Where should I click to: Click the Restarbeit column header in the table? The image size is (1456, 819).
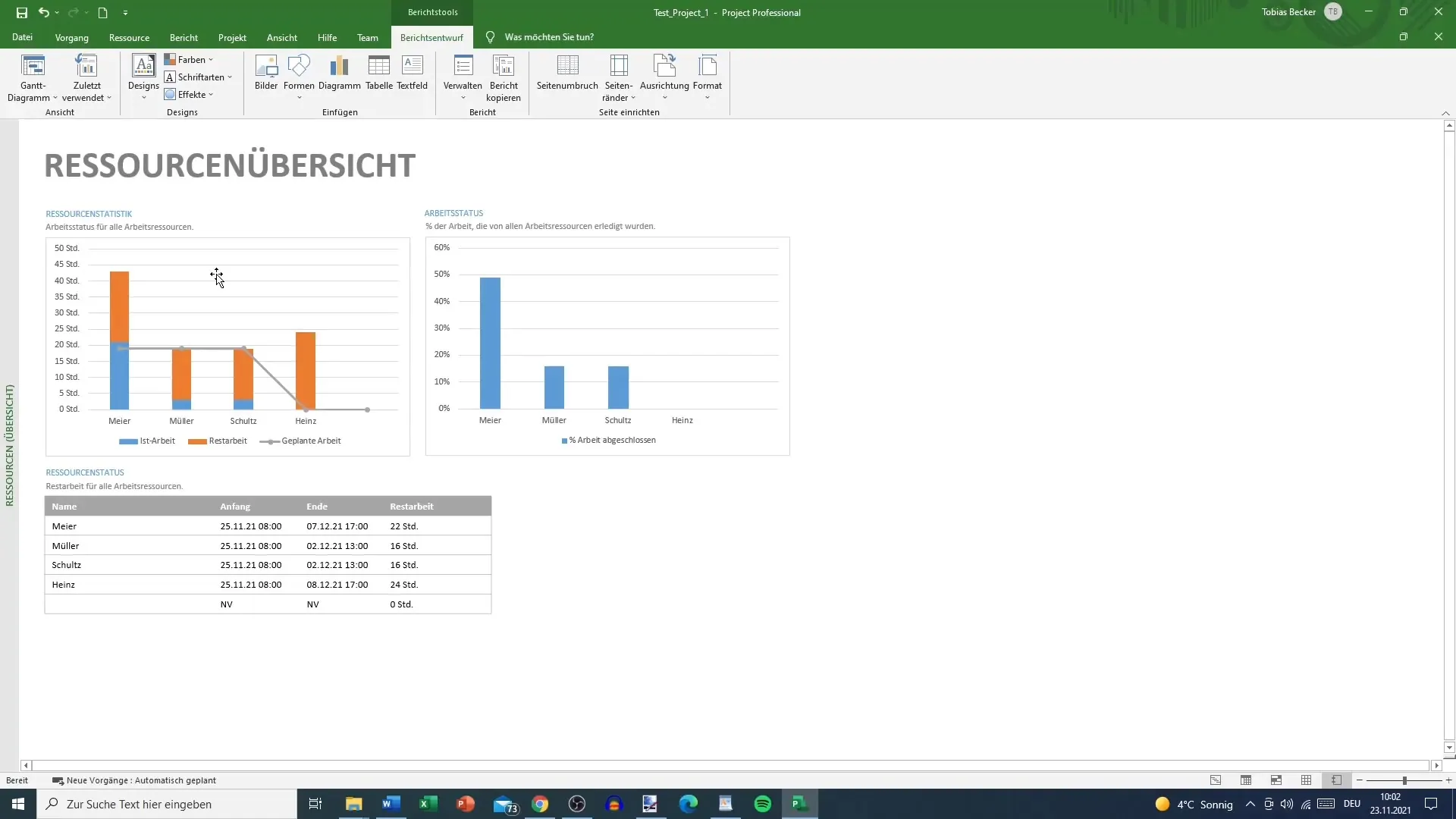pos(412,507)
